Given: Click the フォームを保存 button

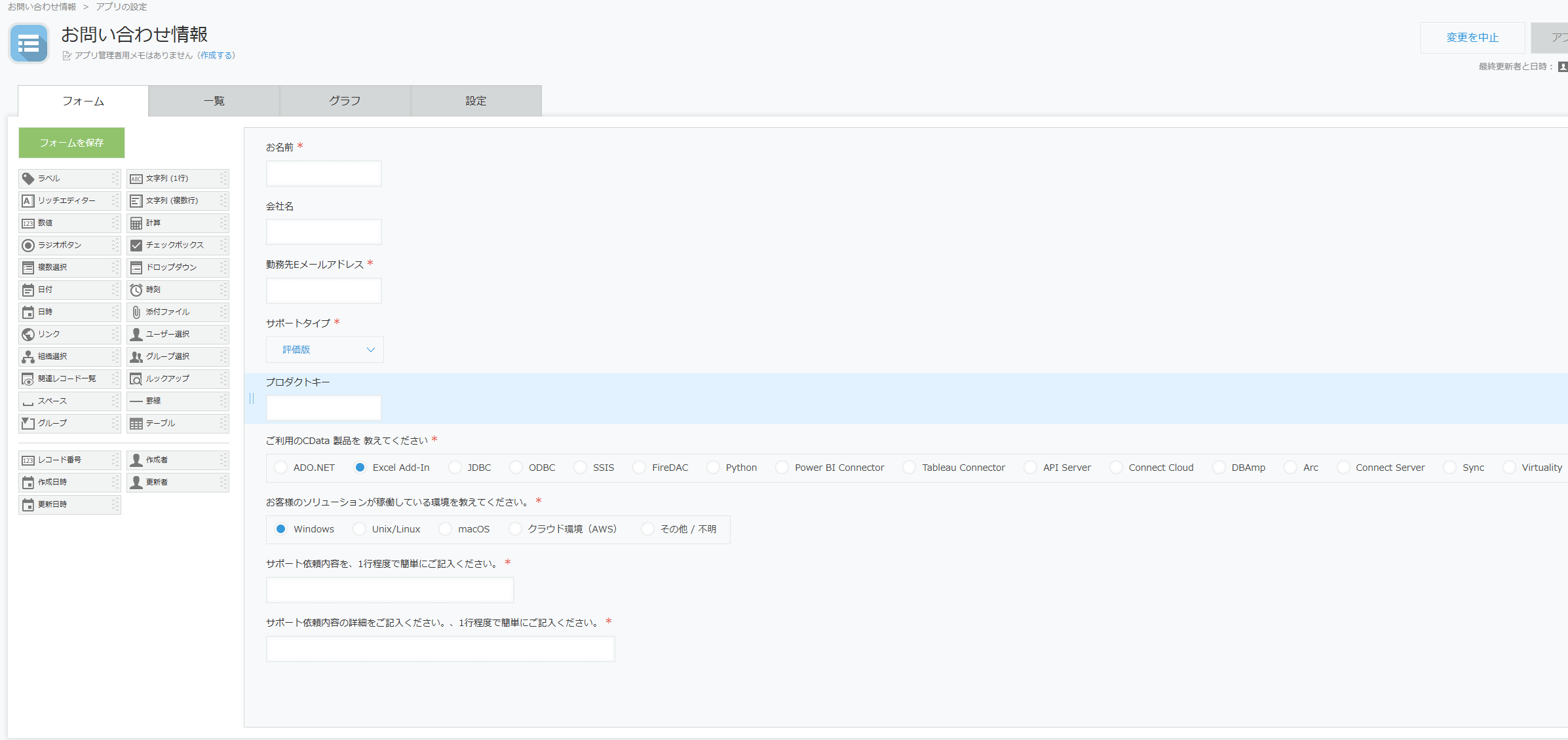Looking at the screenshot, I should (71, 143).
